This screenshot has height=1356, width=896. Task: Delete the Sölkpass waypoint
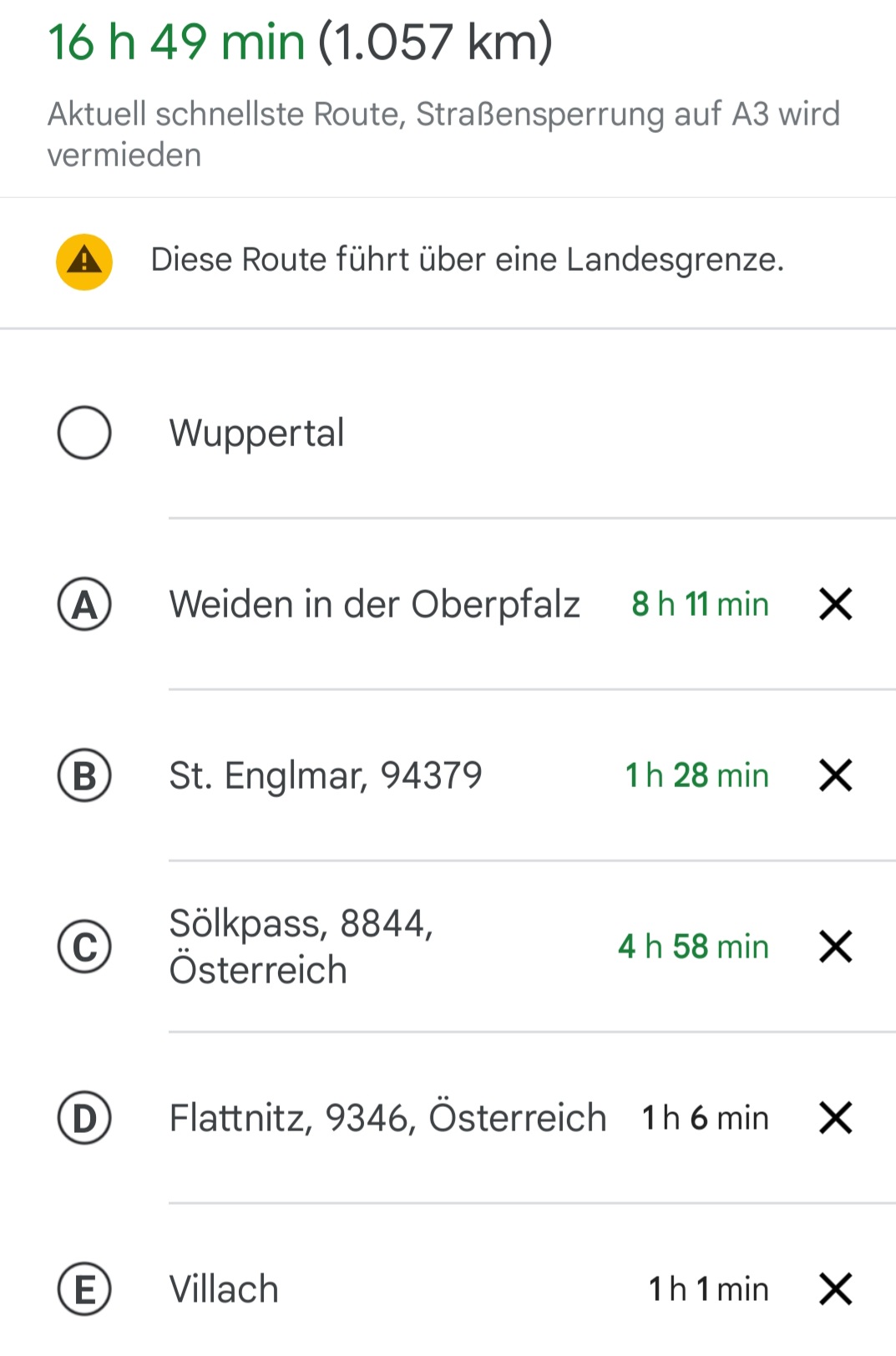point(835,947)
